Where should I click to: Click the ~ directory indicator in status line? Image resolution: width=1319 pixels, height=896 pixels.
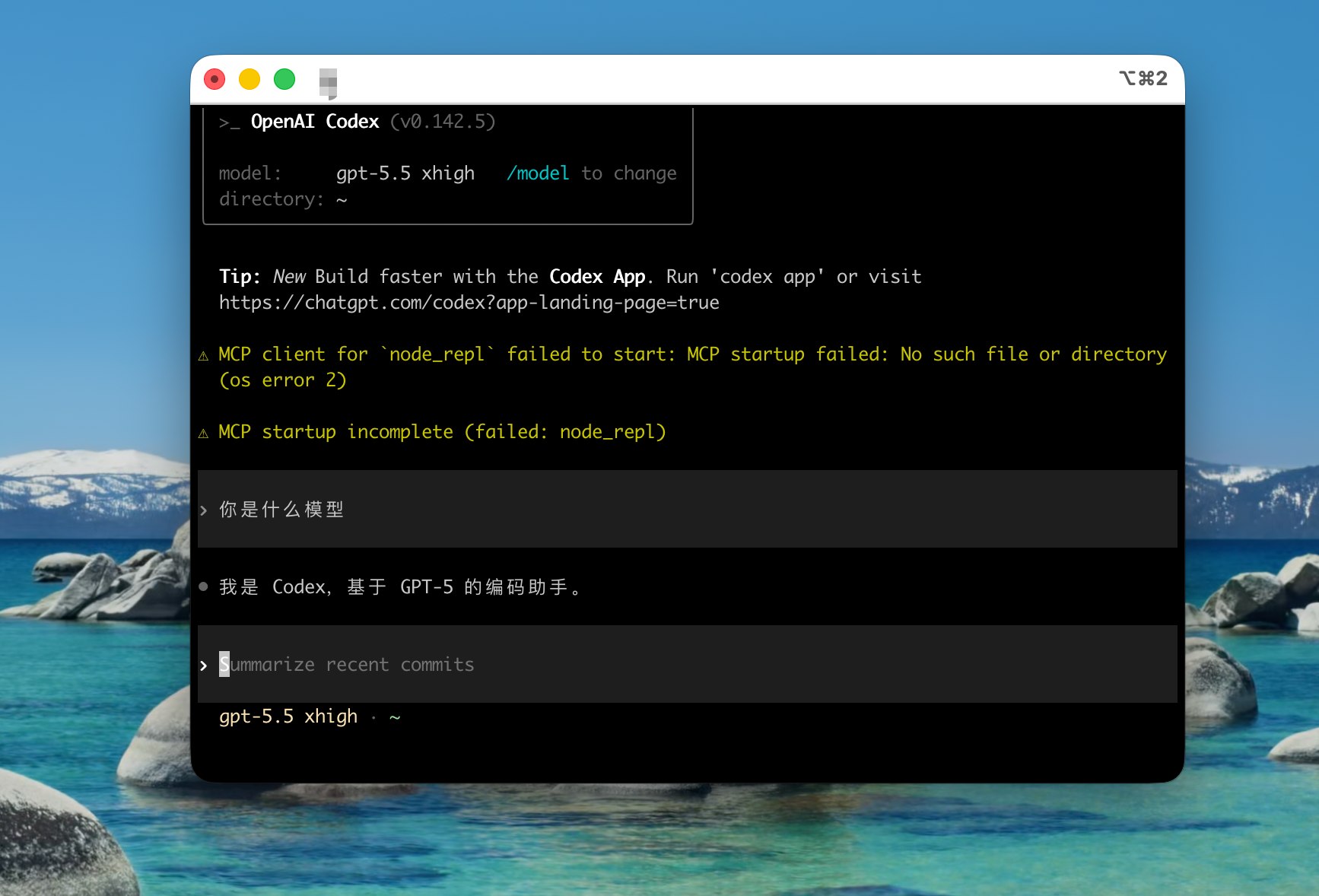point(395,717)
